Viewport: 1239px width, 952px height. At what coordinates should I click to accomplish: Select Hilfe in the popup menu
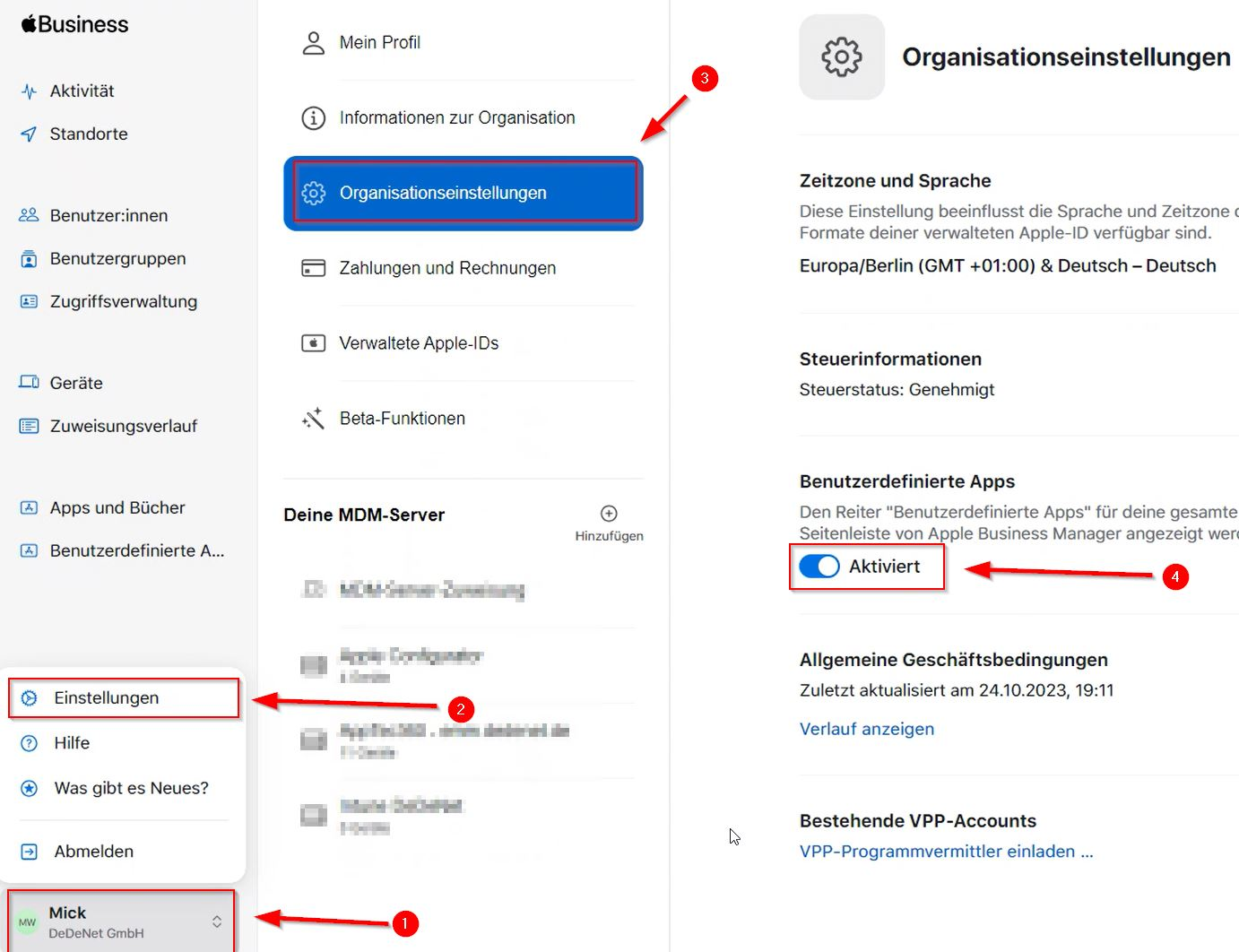pos(72,743)
